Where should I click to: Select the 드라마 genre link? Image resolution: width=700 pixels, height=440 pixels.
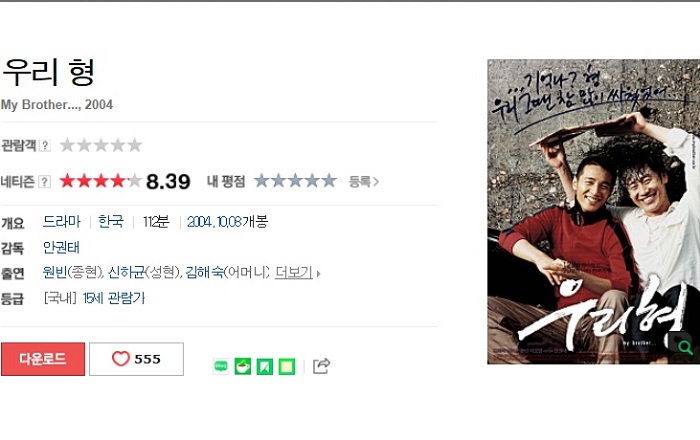click(x=62, y=222)
